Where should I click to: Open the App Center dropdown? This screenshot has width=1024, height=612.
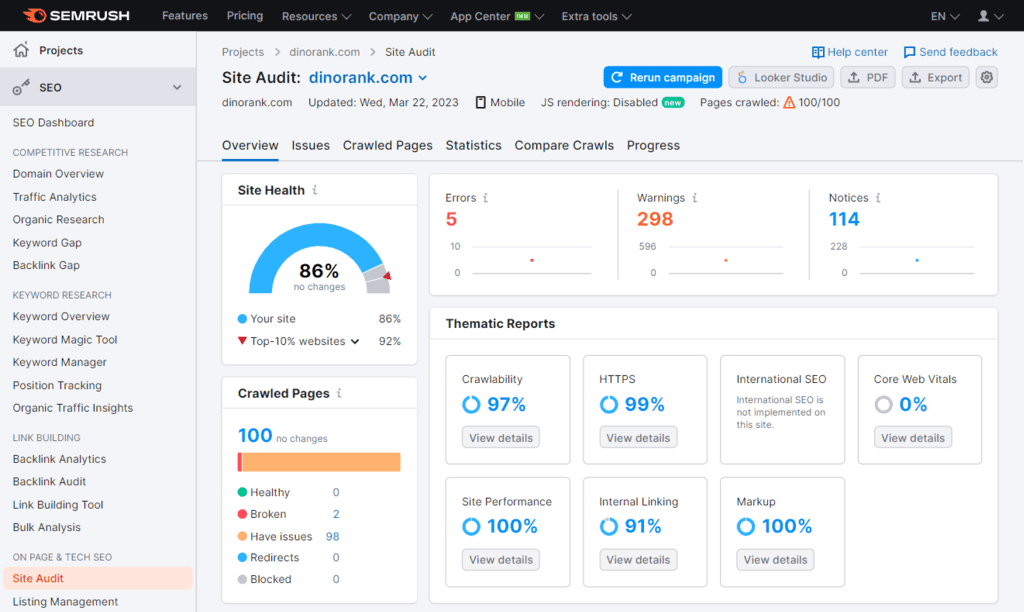[x=496, y=16]
